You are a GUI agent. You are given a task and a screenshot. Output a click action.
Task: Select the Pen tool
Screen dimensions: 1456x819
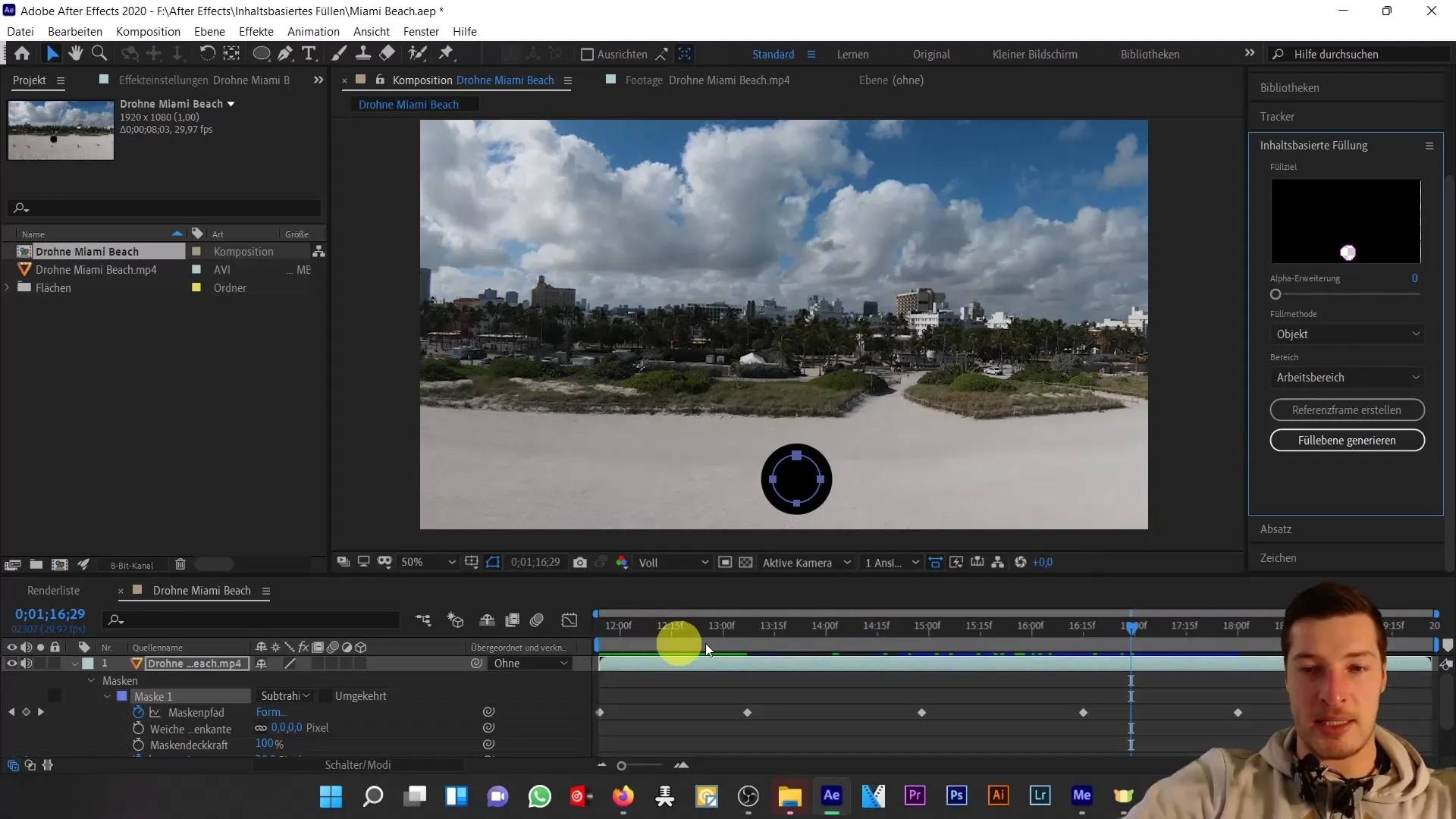coord(285,54)
